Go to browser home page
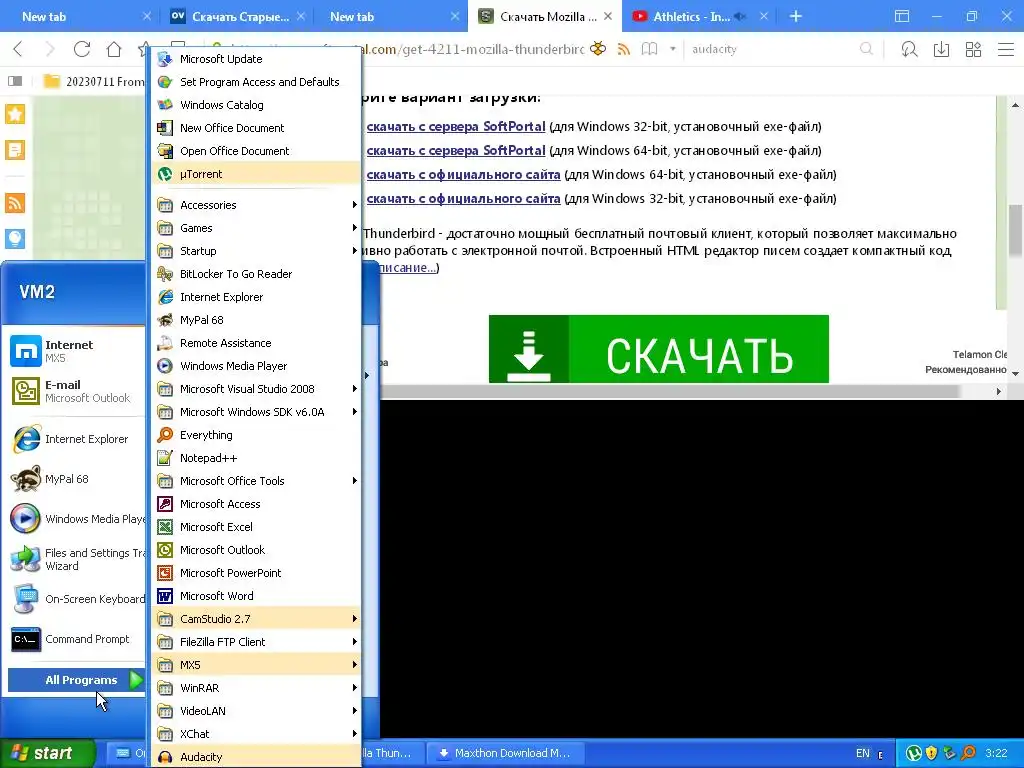Screen dimensions: 1024x768 (x=114, y=49)
